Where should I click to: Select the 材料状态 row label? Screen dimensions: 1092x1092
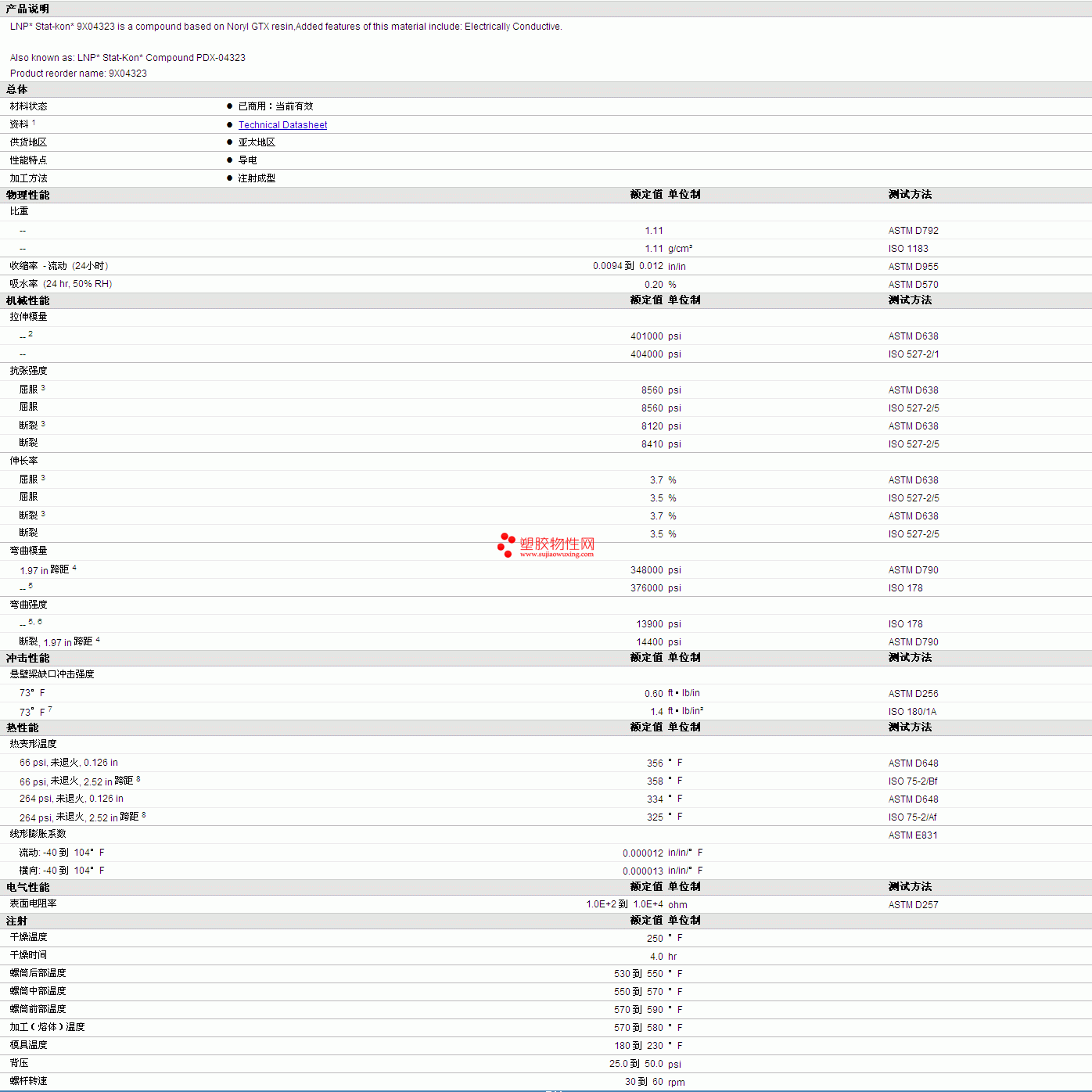[x=28, y=106]
